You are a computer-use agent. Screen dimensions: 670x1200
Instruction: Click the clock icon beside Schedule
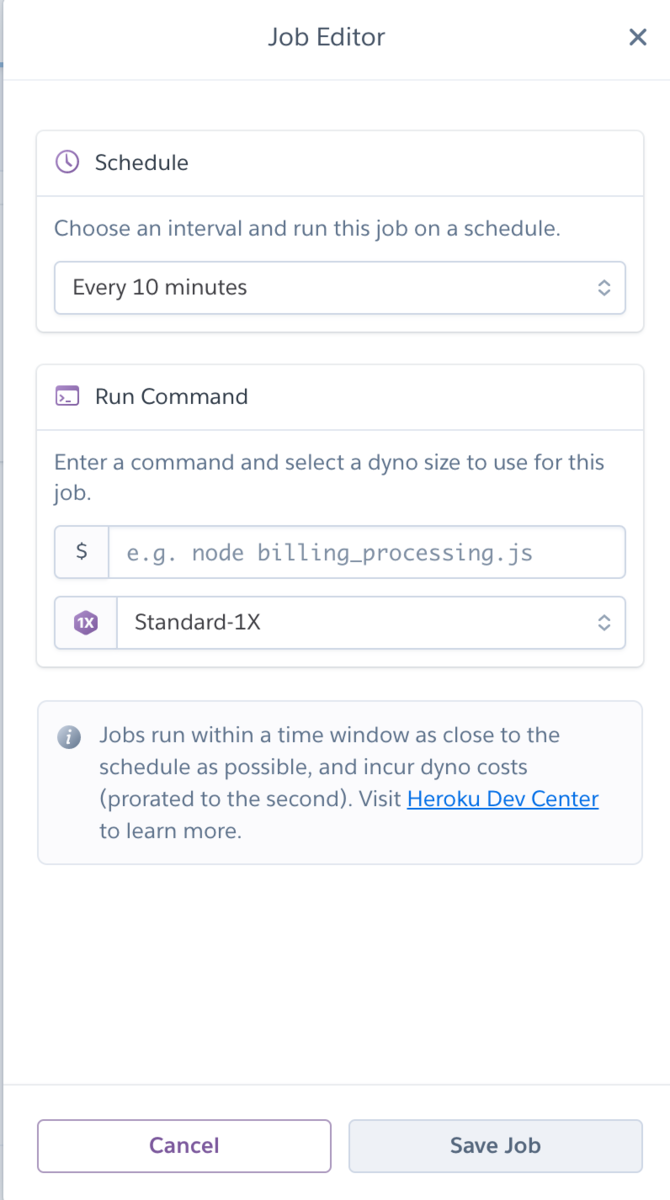pyautogui.click(x=66, y=162)
